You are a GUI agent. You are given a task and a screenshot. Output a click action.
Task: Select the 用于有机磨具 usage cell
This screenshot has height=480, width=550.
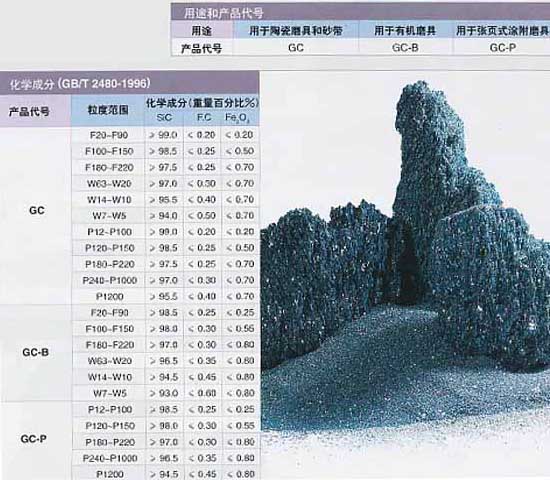(x=405, y=31)
